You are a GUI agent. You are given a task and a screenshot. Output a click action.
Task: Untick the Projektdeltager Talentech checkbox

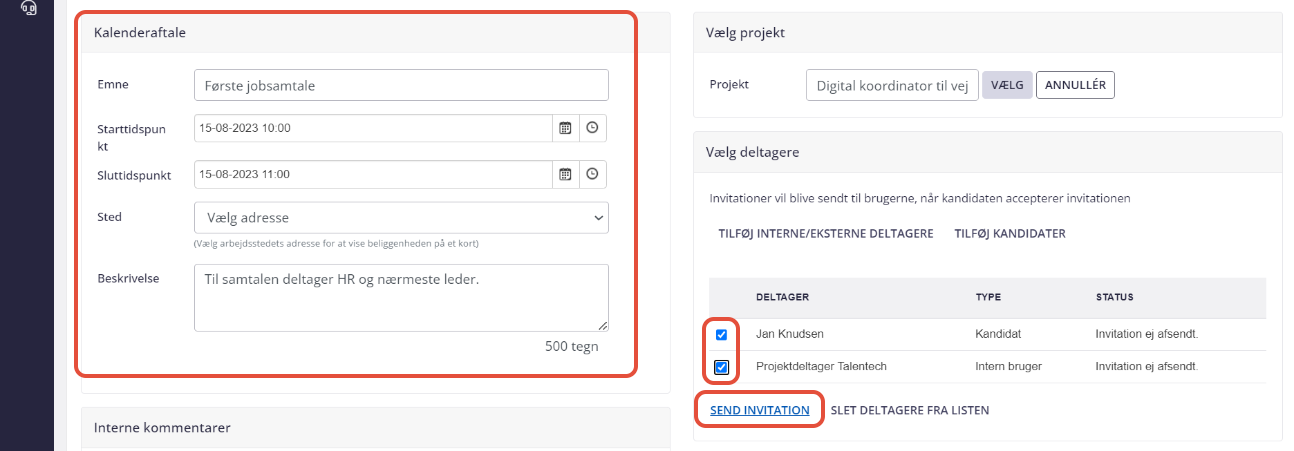(x=721, y=367)
